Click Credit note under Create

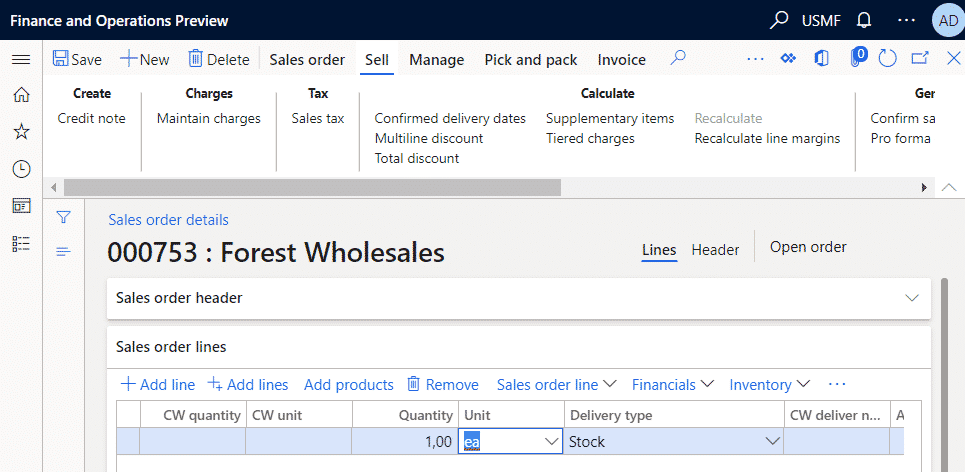click(92, 118)
